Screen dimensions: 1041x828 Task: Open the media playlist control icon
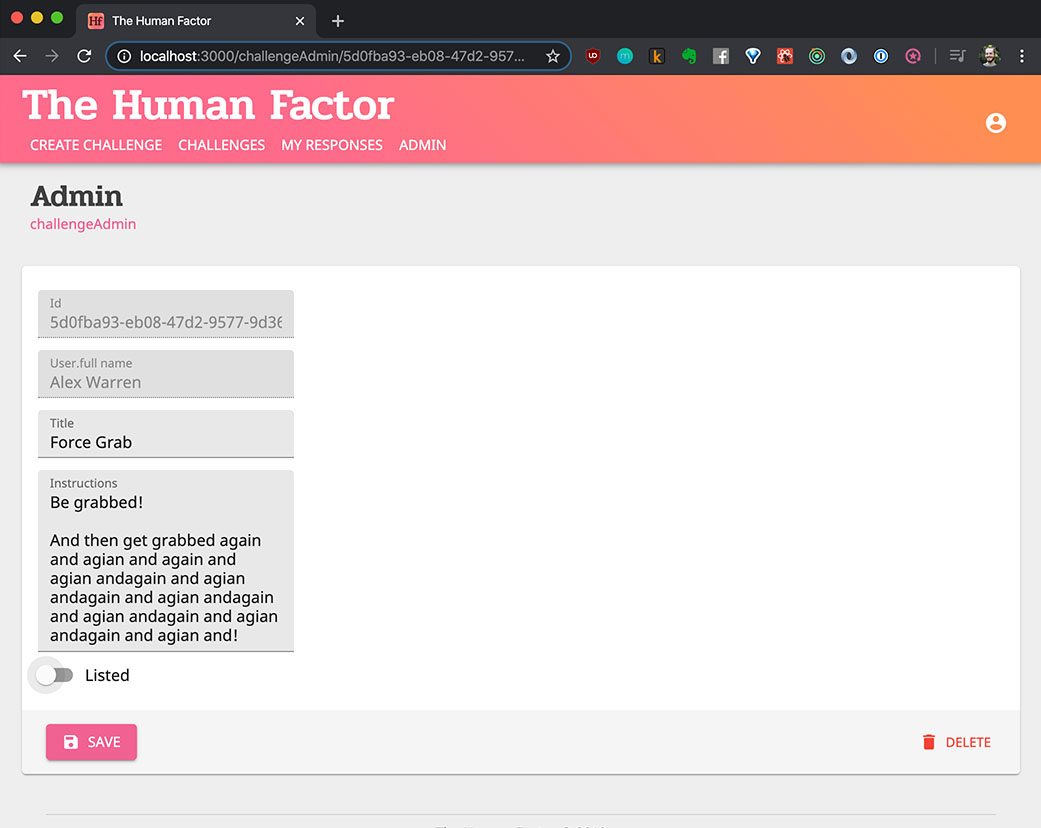(x=957, y=56)
